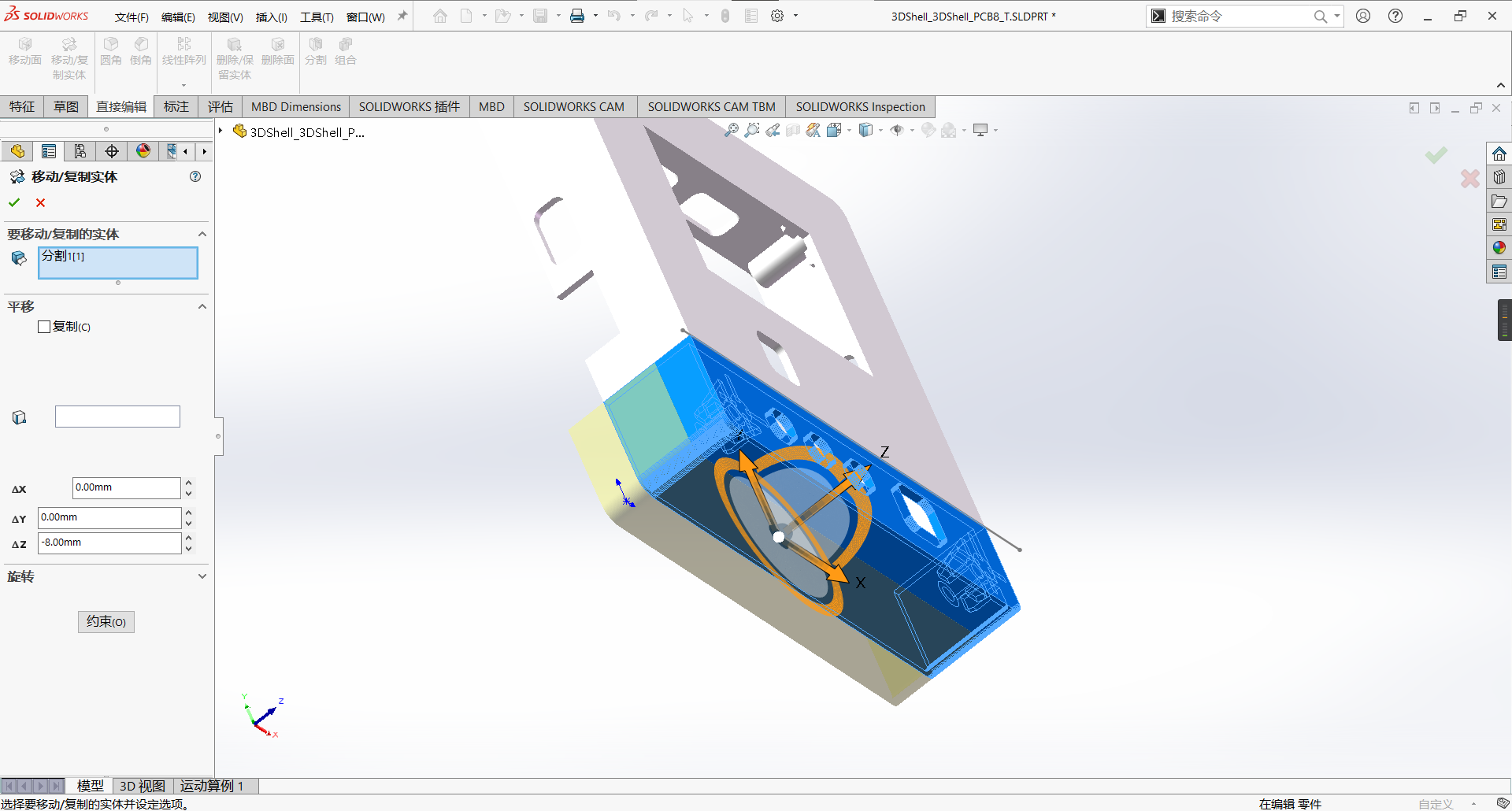Click the help icon in the 移动/复制实体 panel
Viewport: 1512px width, 811px height.
click(195, 177)
